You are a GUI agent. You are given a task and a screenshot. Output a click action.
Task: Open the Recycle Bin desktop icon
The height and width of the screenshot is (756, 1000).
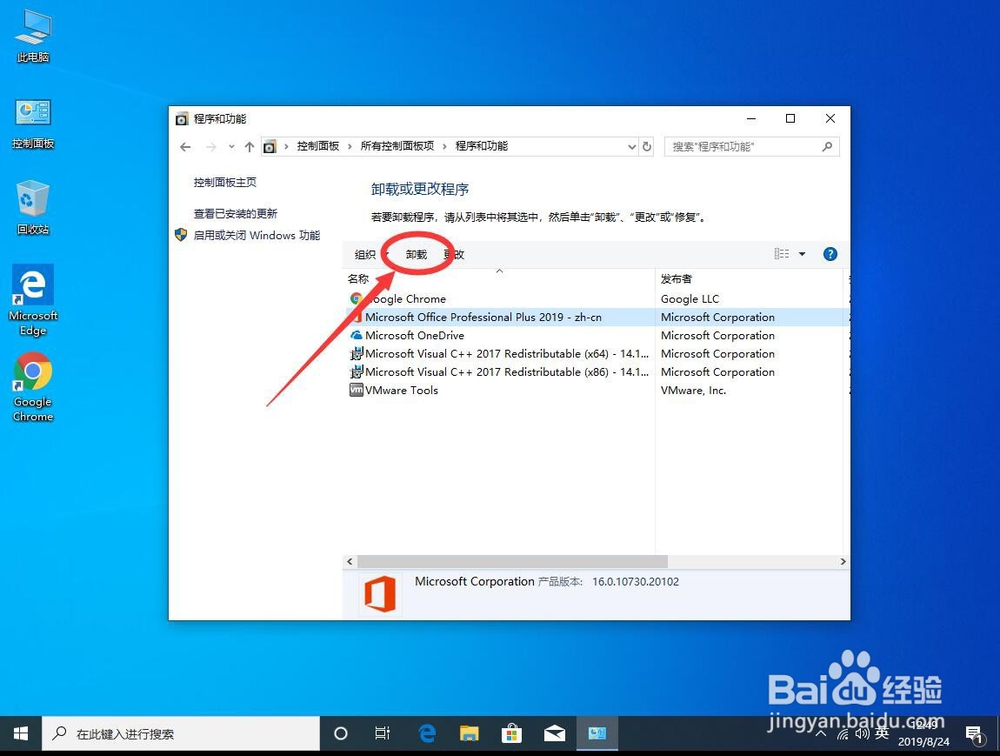[x=33, y=208]
